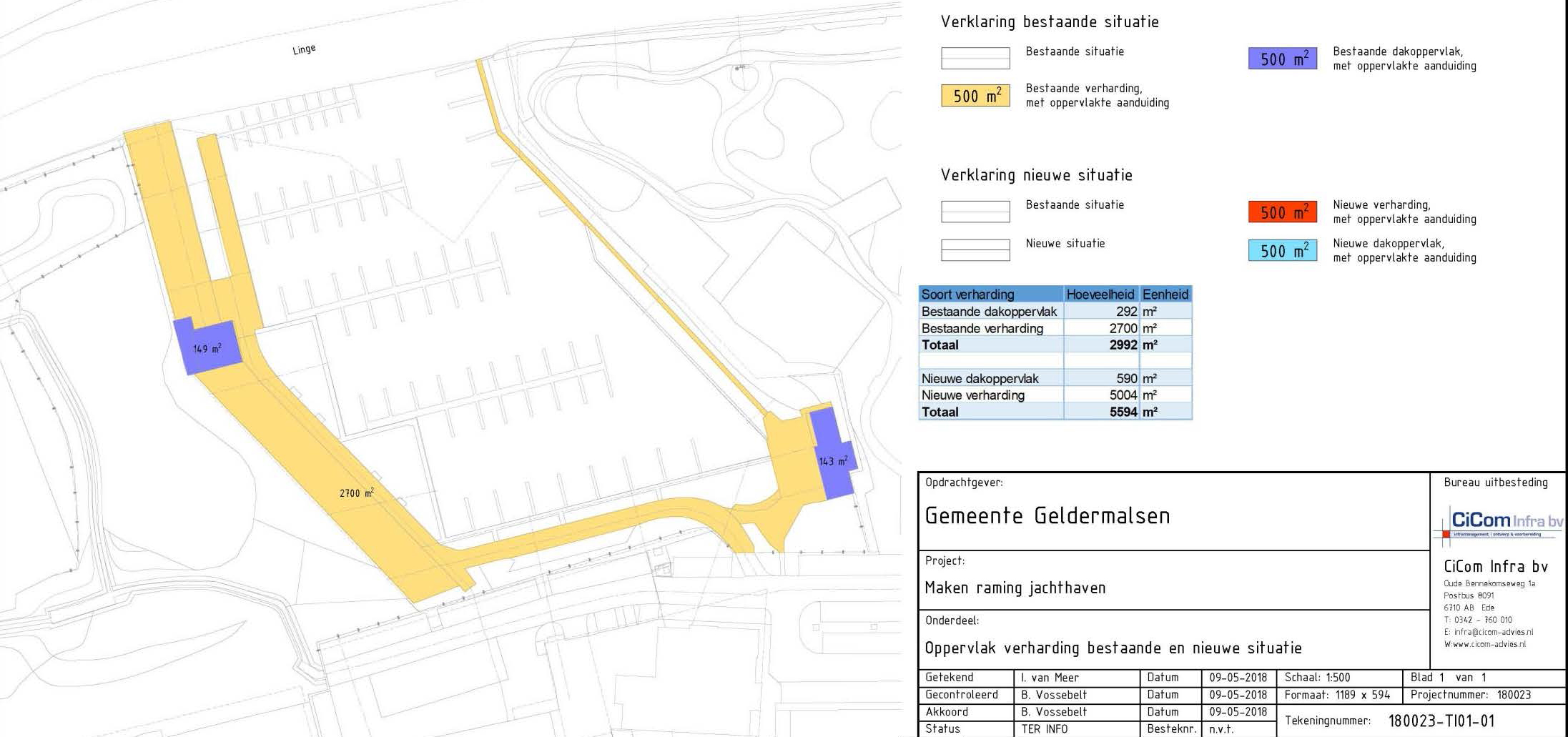1568x737 pixels.
Task: Click the 'Gemeente Geldermalsen' client name
Action: click(1047, 516)
